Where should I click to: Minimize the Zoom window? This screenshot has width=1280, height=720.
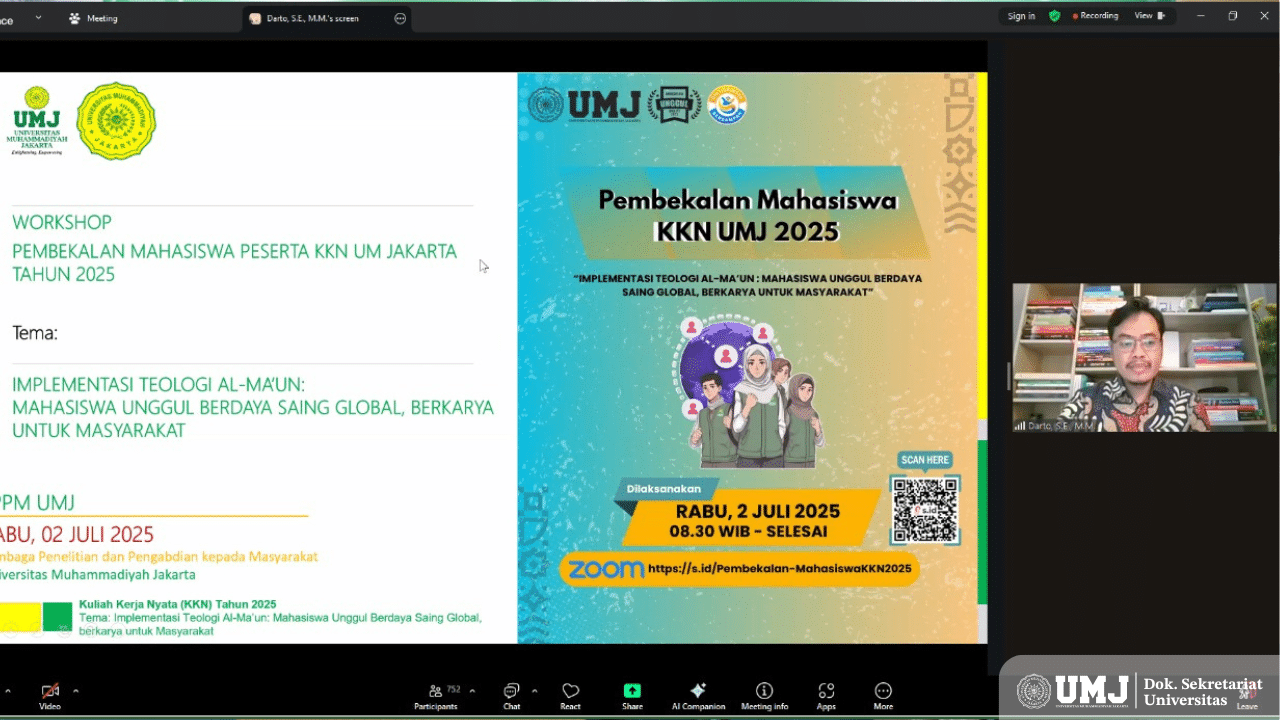[1200, 15]
